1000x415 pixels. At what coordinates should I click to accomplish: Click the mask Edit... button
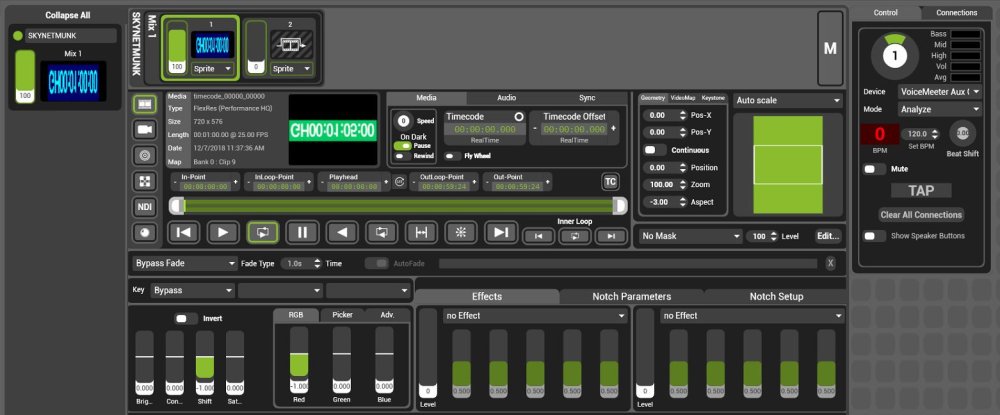828,236
